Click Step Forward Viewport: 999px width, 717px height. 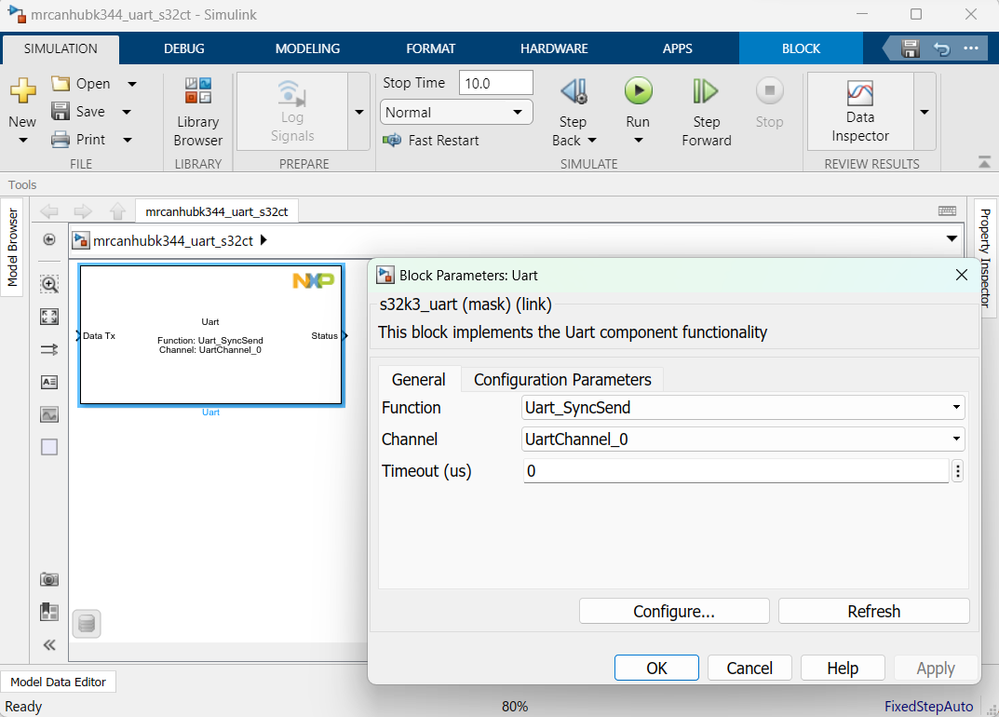pyautogui.click(x=706, y=112)
